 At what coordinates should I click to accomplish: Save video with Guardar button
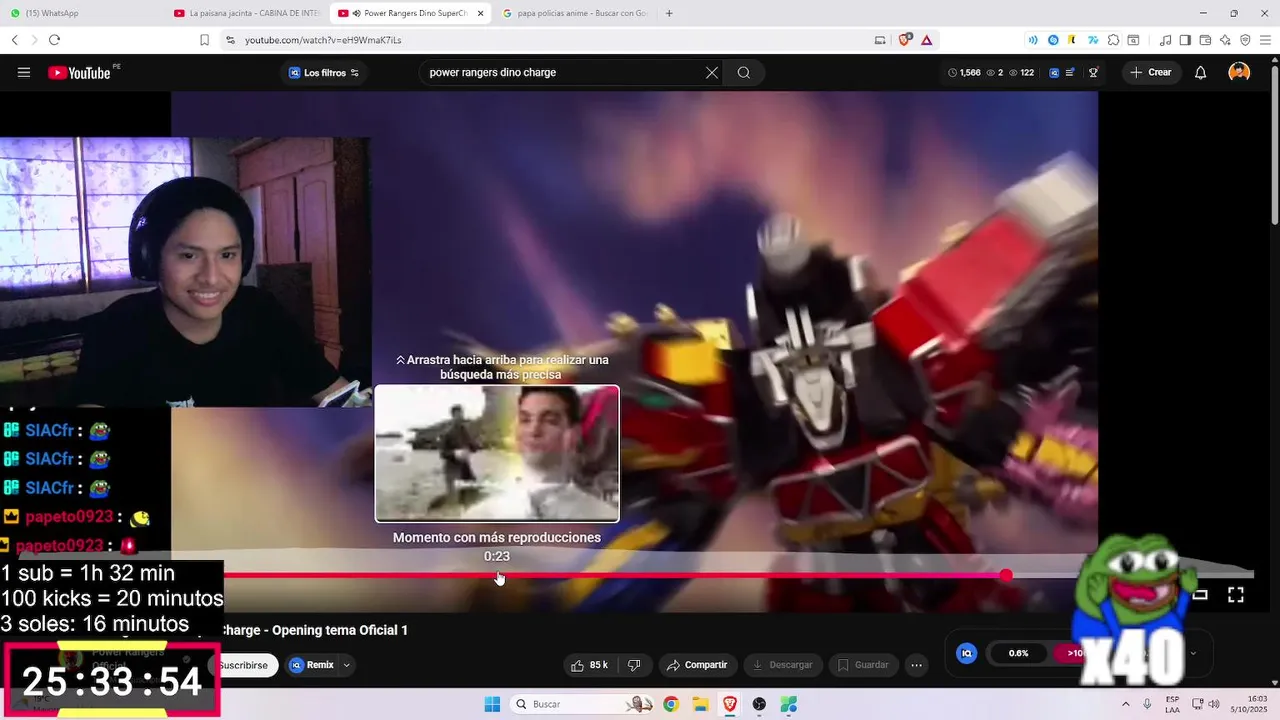[x=863, y=665]
